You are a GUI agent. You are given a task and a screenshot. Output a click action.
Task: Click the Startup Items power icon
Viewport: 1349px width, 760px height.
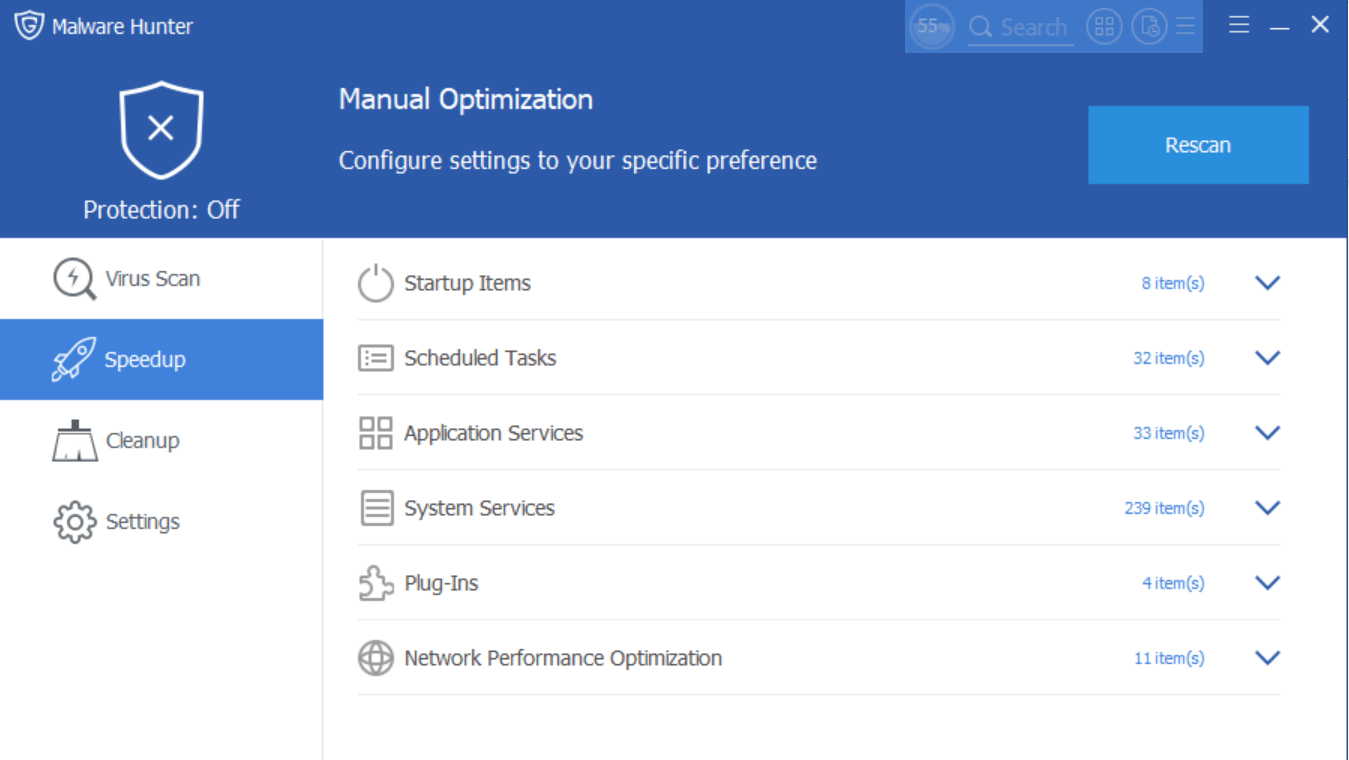tap(375, 283)
